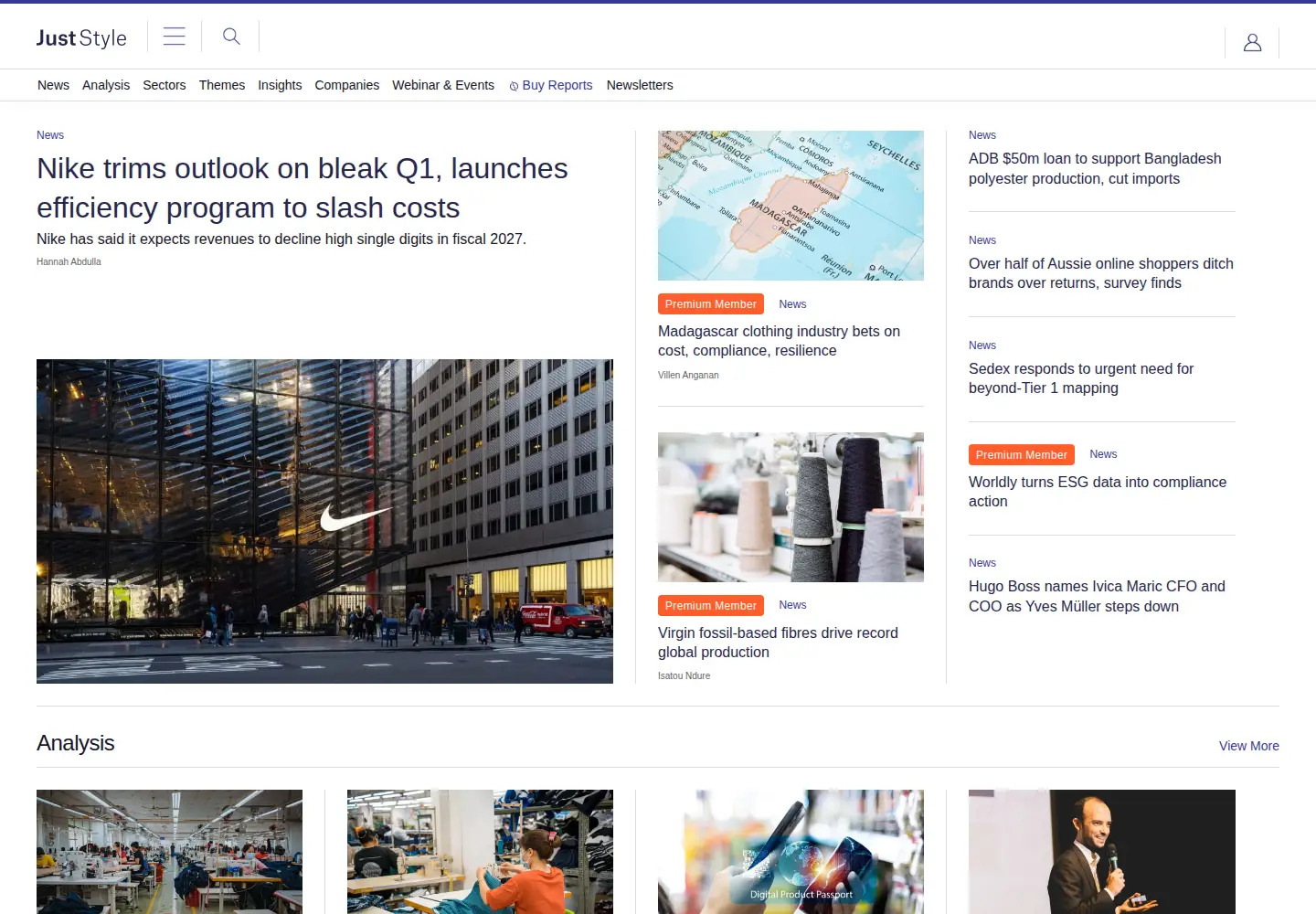1316x914 pixels.
Task: Click the Nike store building photo
Action: [x=324, y=521]
